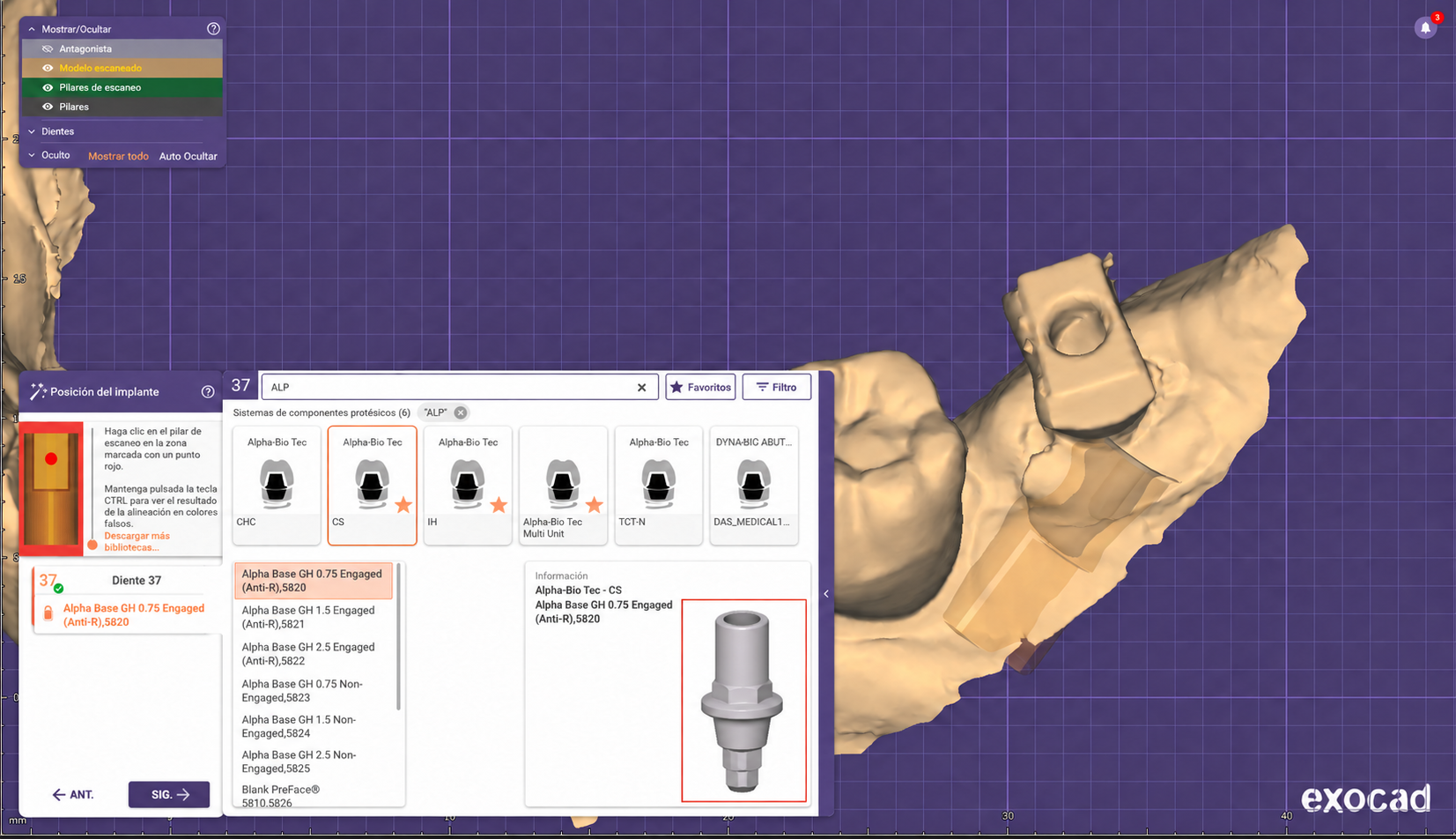Show Favoritos only
This screenshot has width=1456, height=839.
coord(700,387)
